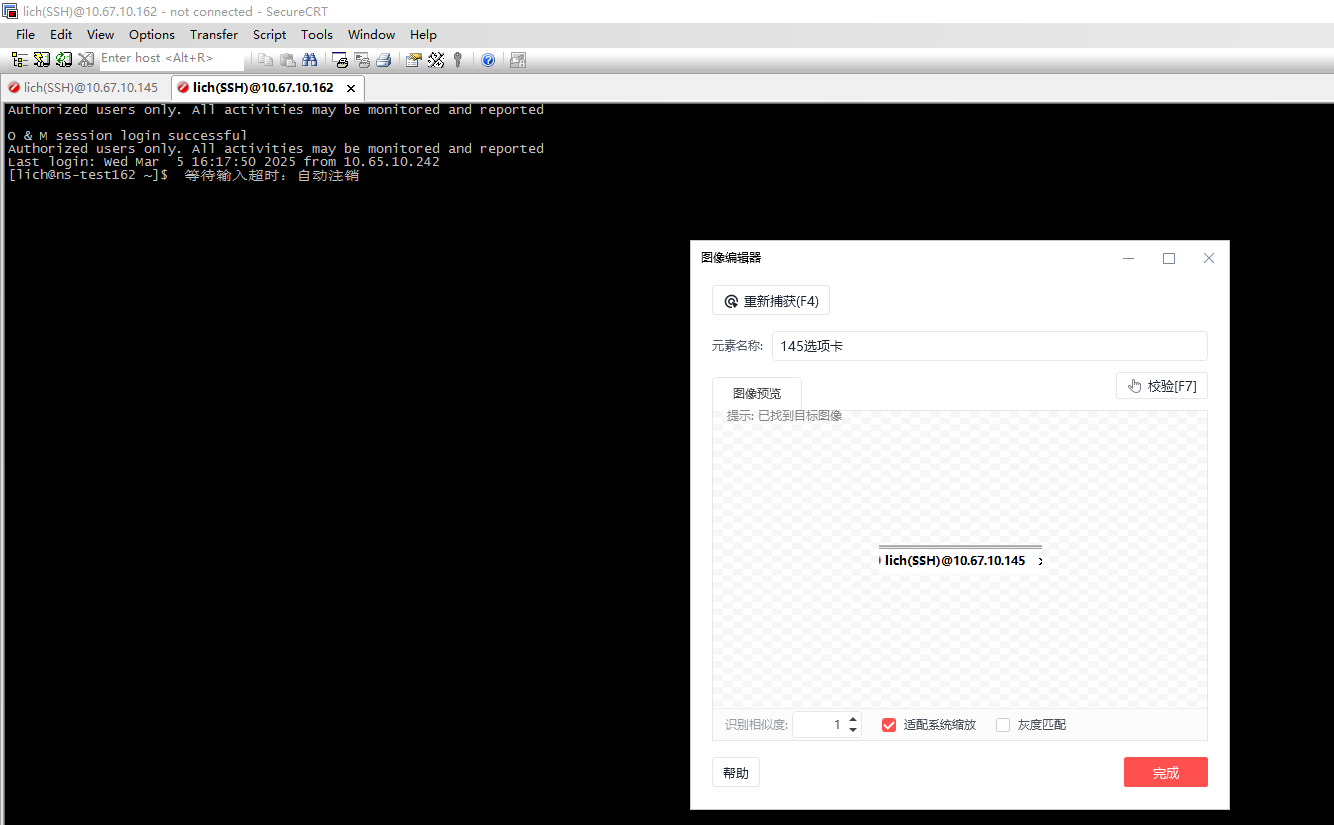The image size is (1334, 825).
Task: Click the printer icon in the toolbar
Action: pyautogui.click(x=383, y=60)
